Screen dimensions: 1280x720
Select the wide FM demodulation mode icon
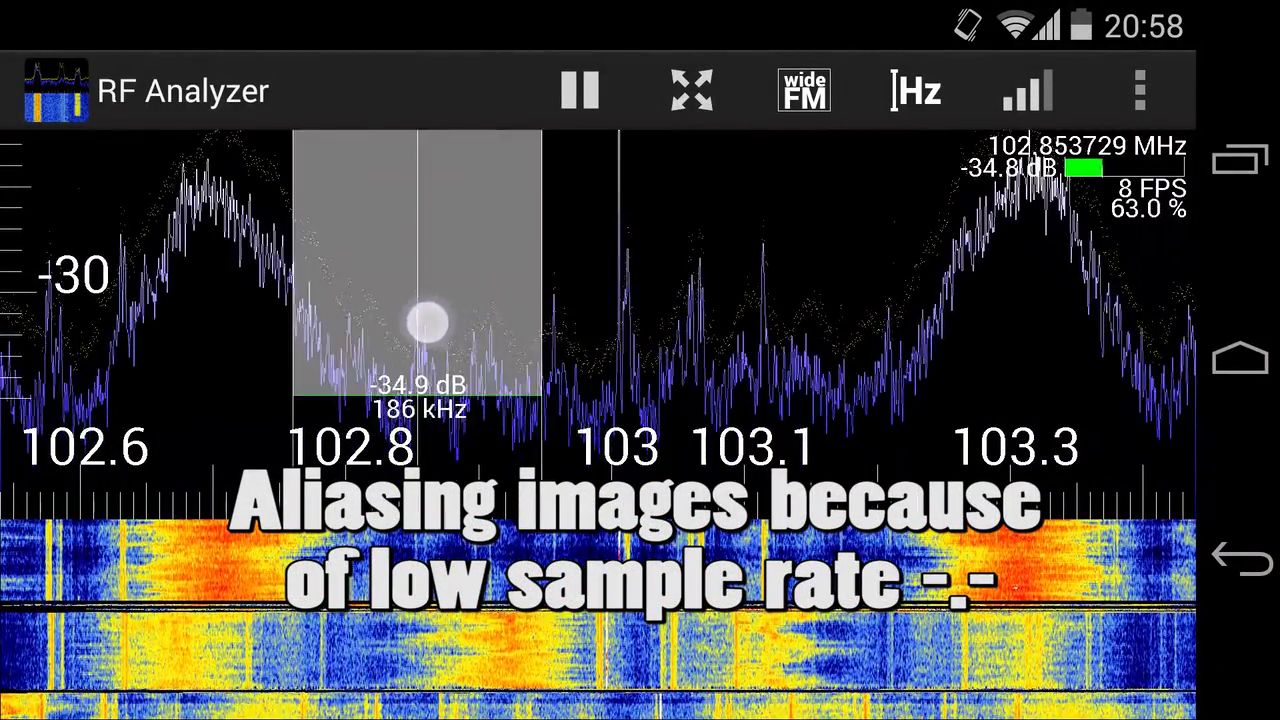[804, 91]
